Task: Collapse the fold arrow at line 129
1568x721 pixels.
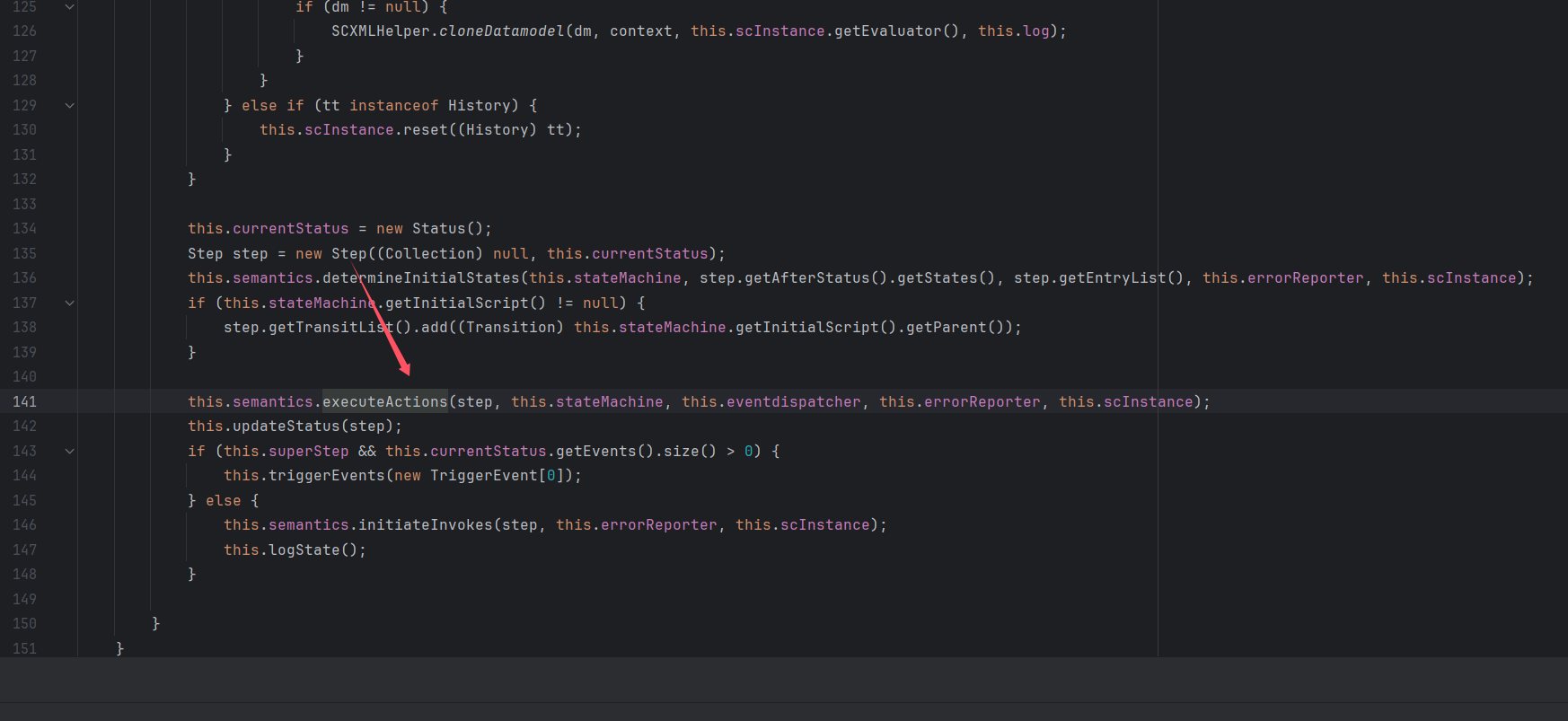Action: [x=69, y=105]
